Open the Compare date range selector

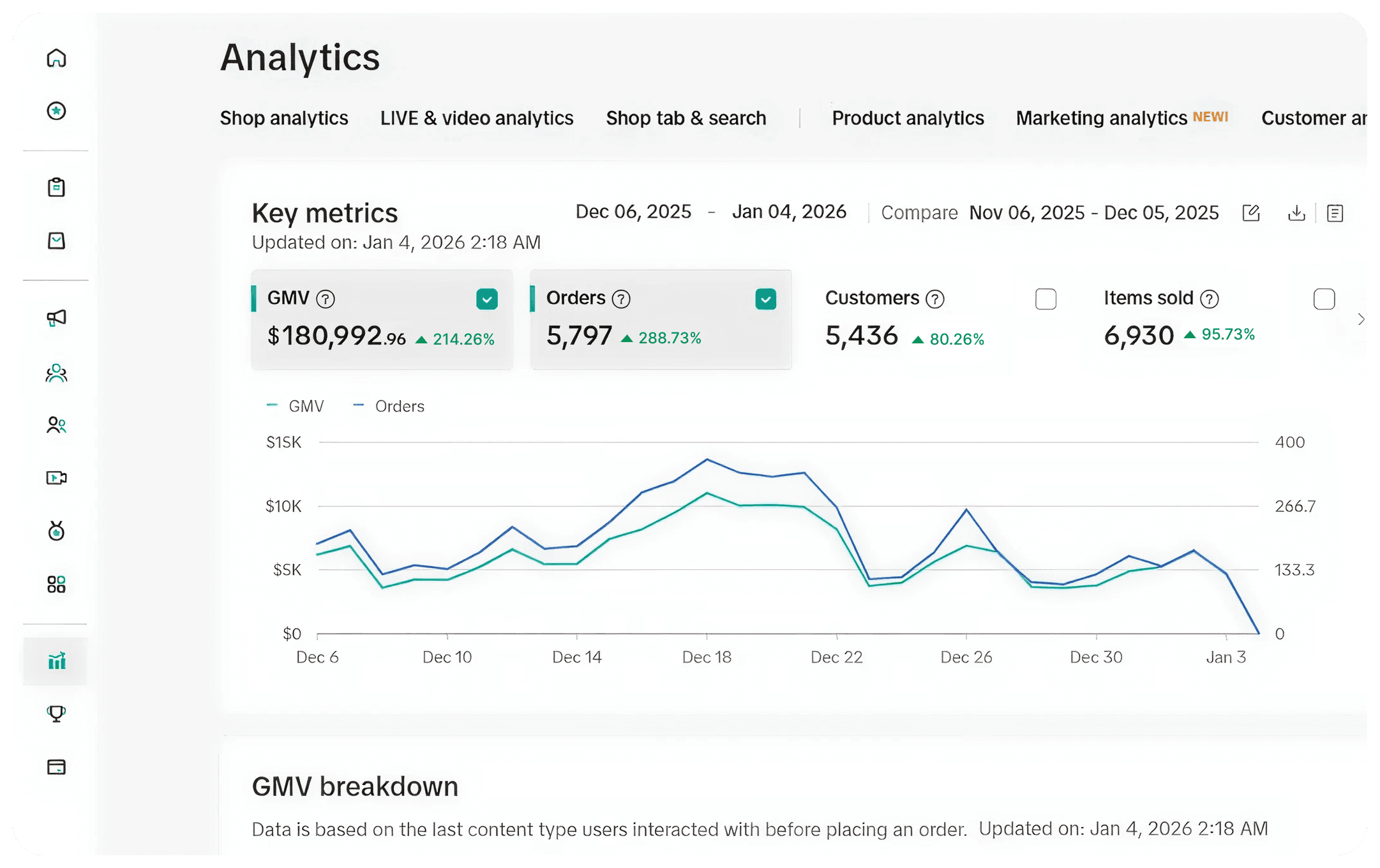point(1093,213)
